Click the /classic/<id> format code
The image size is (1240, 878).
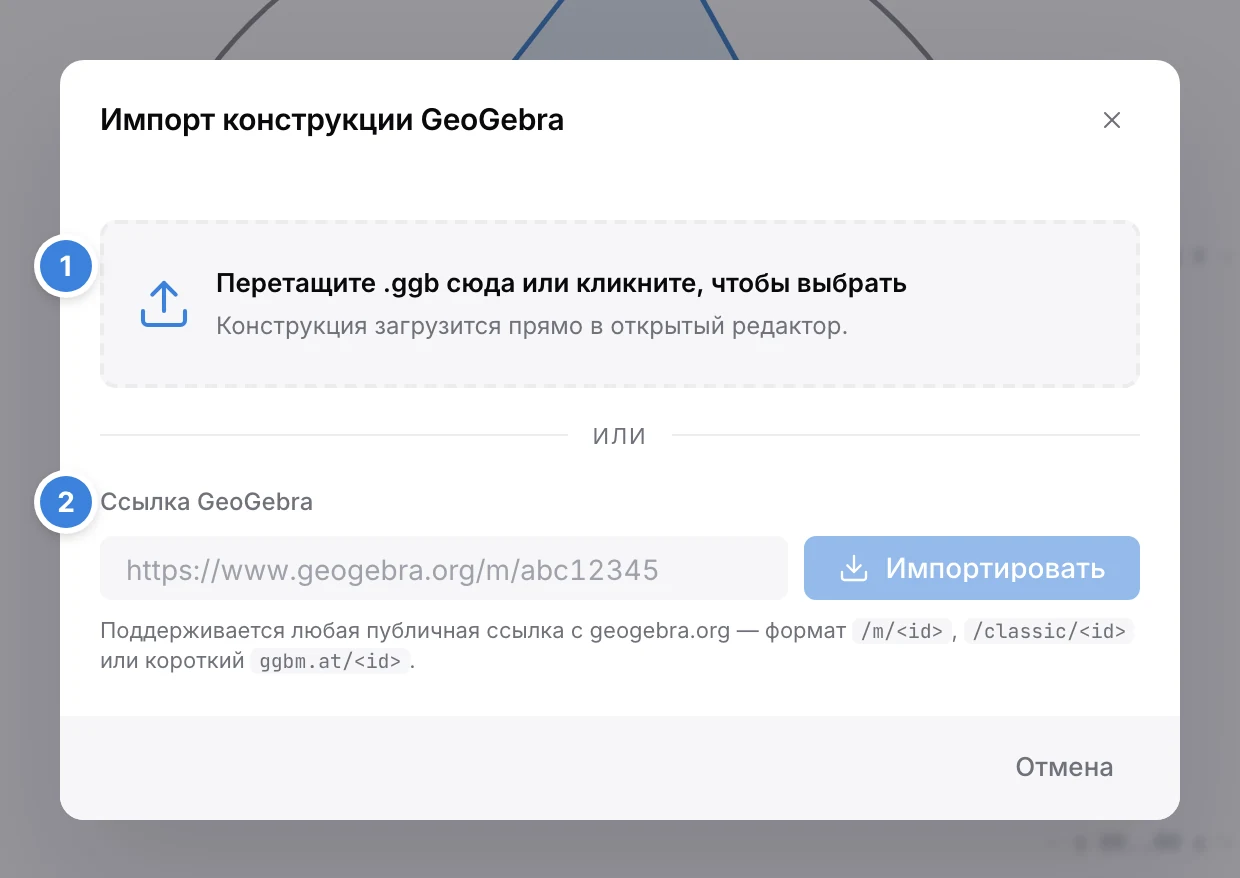coord(1049,633)
